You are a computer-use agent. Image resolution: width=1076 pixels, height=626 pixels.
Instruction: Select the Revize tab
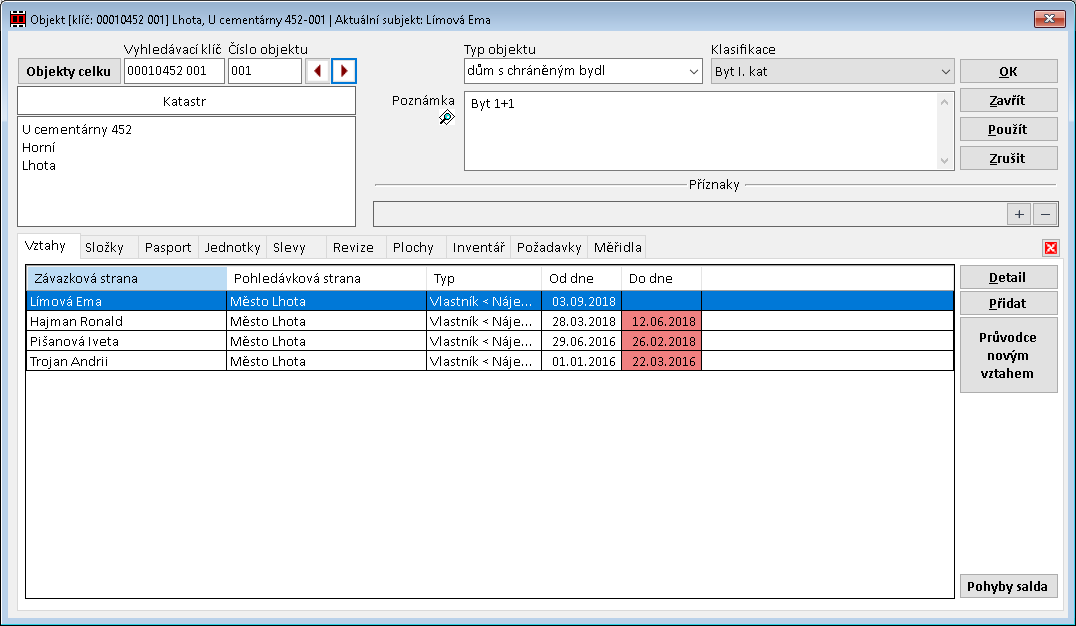[353, 247]
